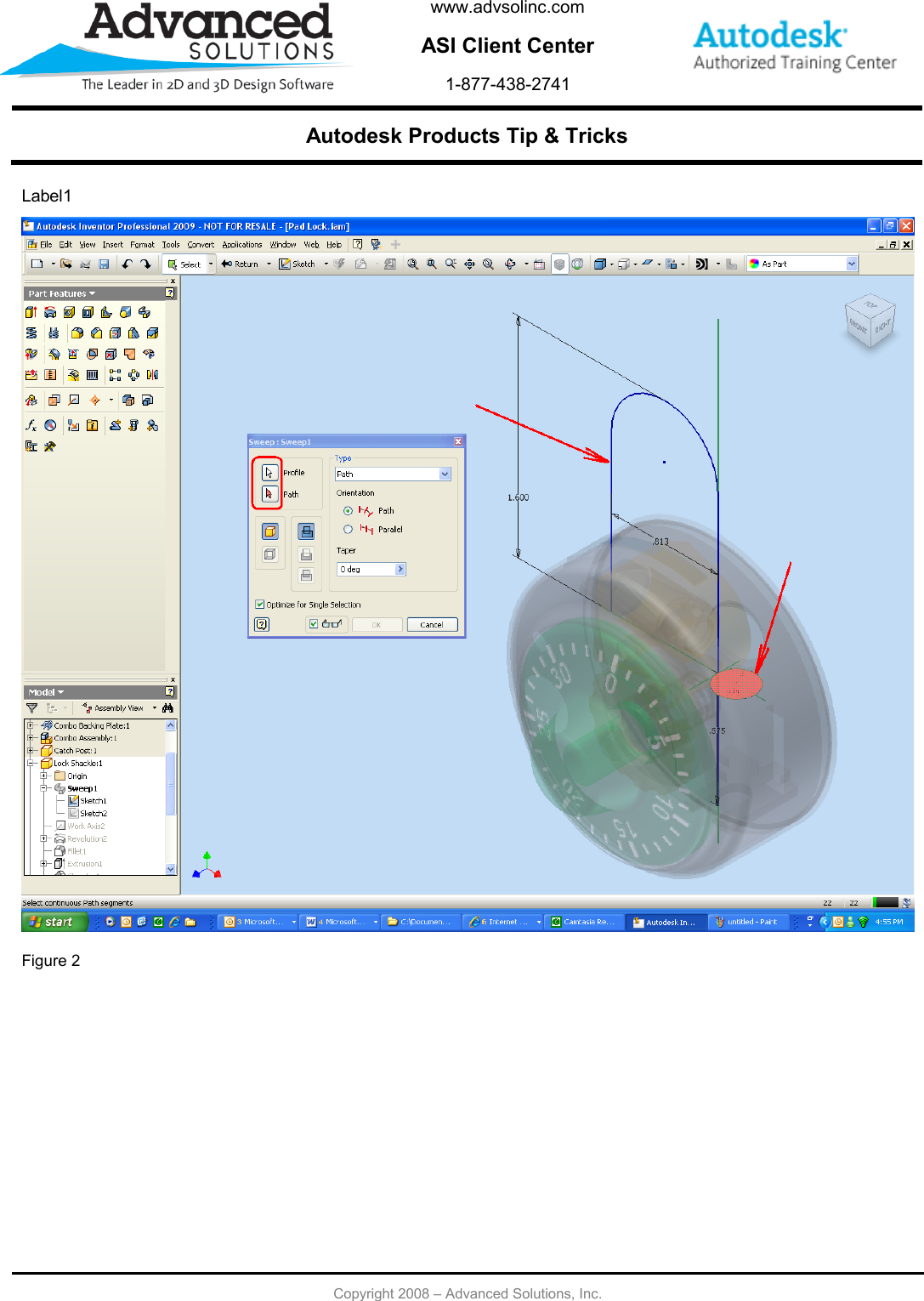
Task: Expand the Origin folder node
Action: [43, 775]
